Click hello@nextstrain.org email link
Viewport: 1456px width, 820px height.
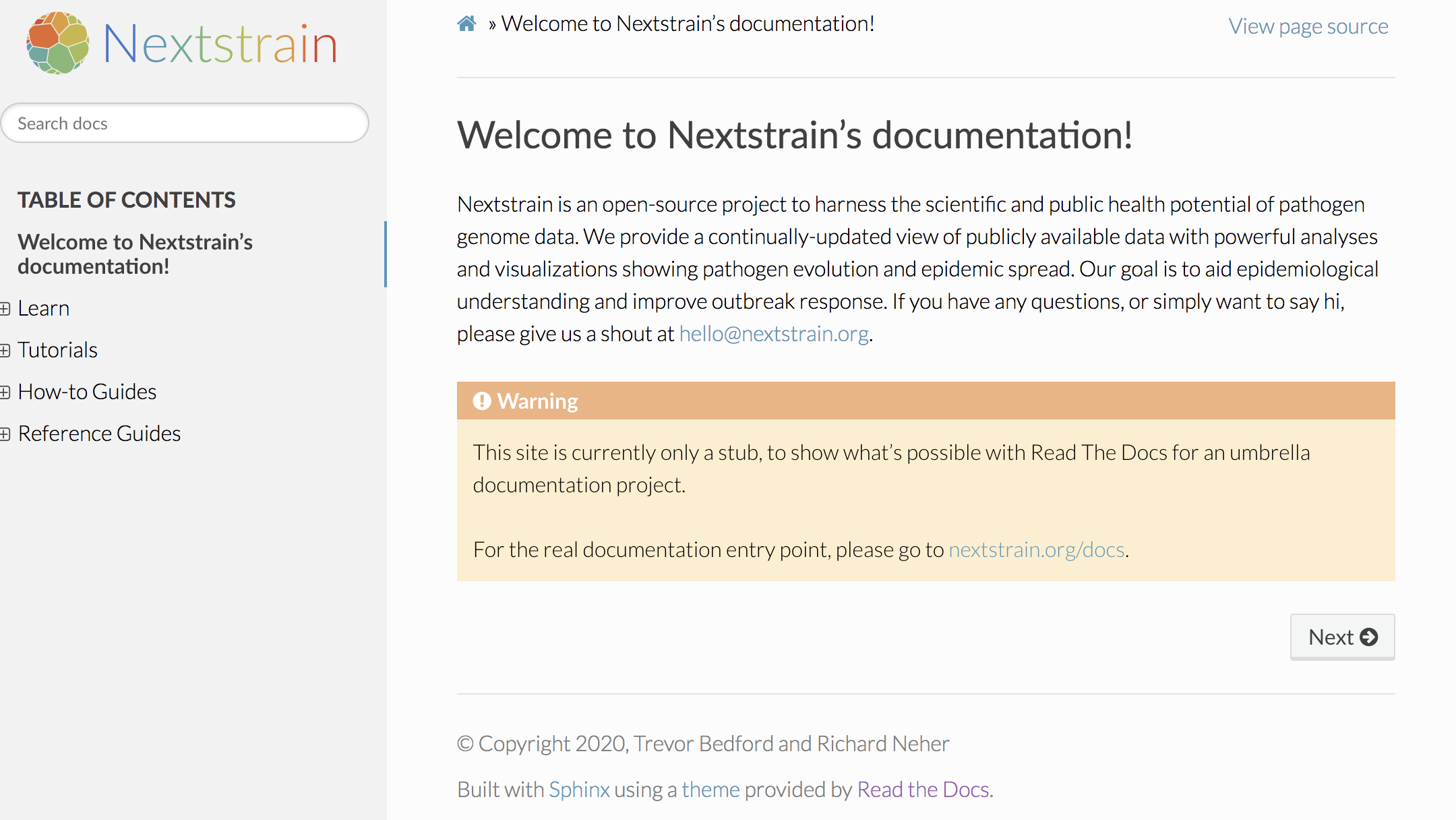pos(774,334)
